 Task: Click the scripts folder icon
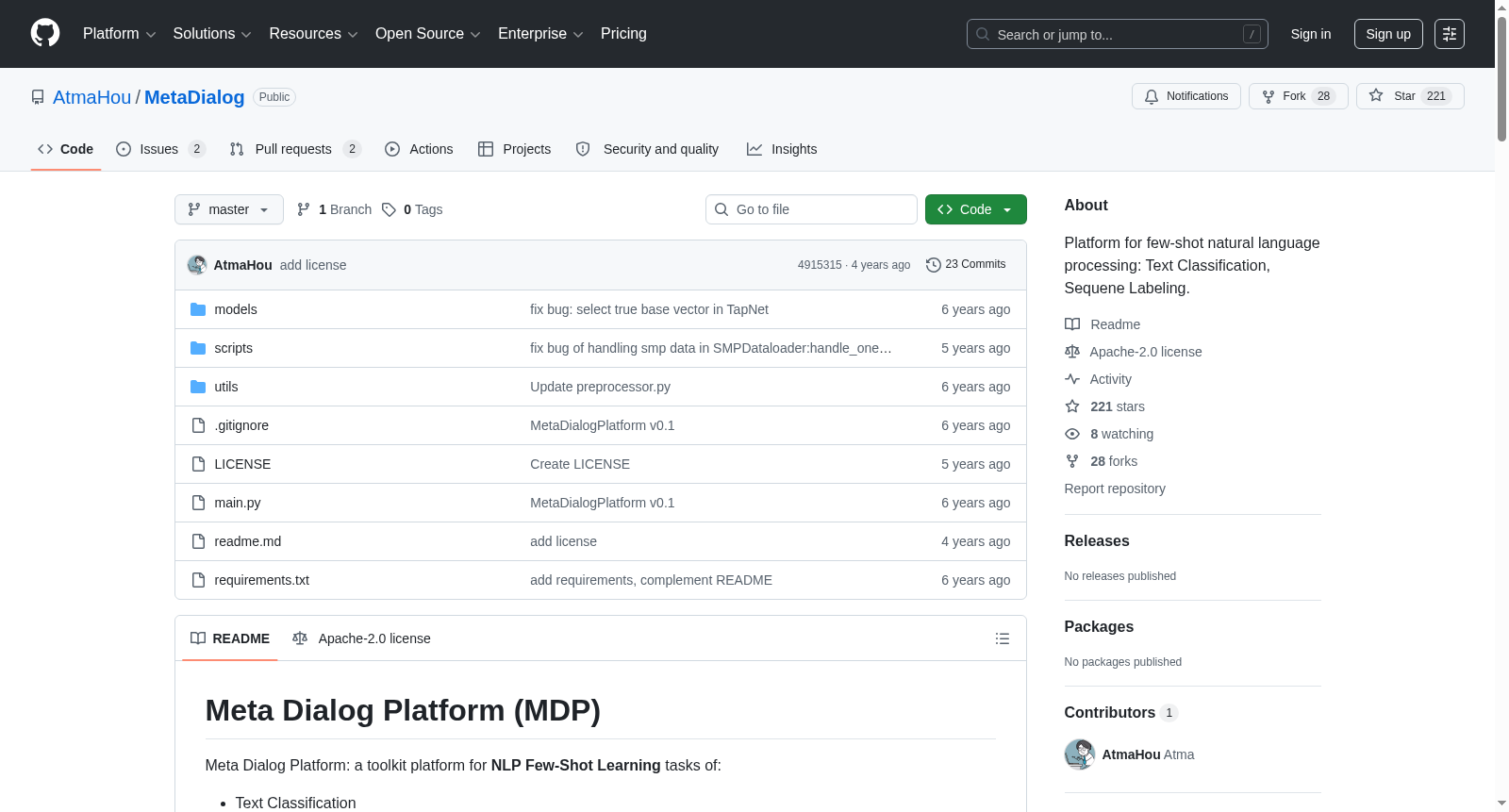(x=198, y=348)
